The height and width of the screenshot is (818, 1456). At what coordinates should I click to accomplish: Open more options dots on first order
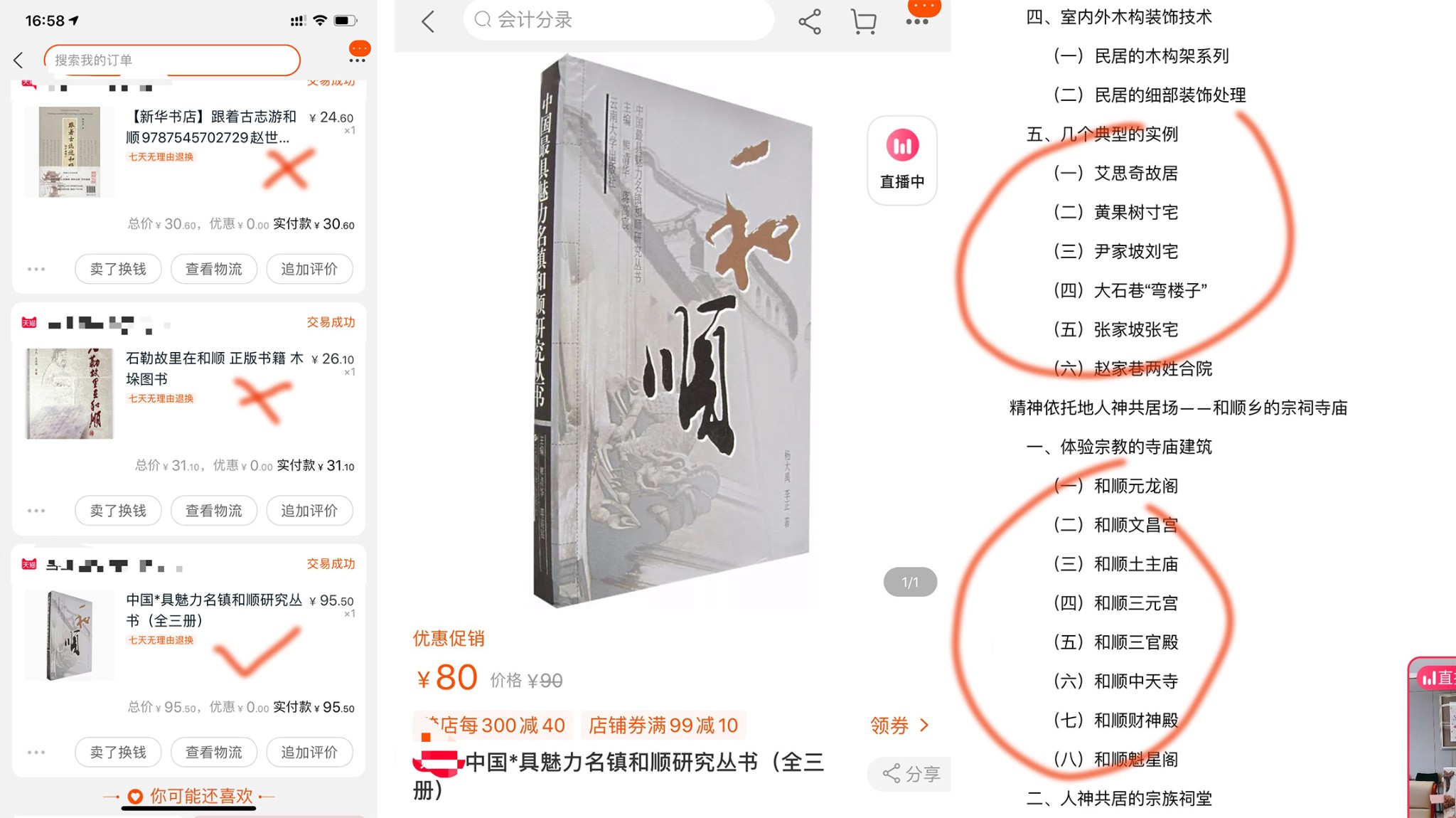[36, 269]
